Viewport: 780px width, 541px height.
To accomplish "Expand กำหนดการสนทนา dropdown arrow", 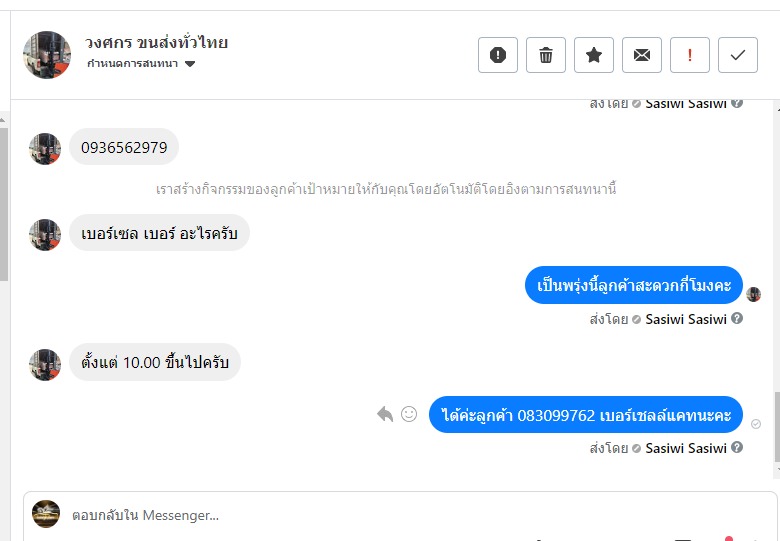I will [190, 64].
